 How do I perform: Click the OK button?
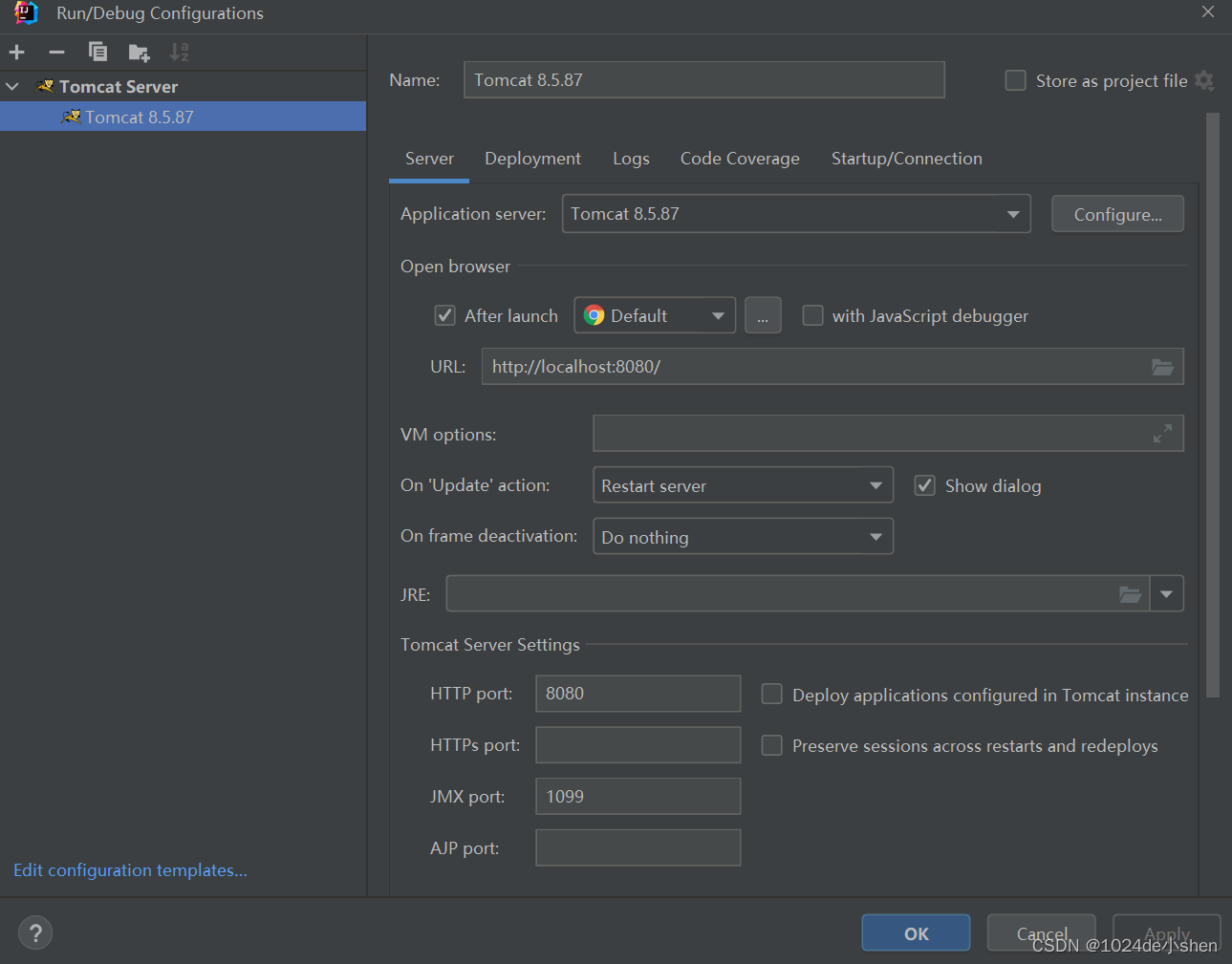[x=916, y=933]
